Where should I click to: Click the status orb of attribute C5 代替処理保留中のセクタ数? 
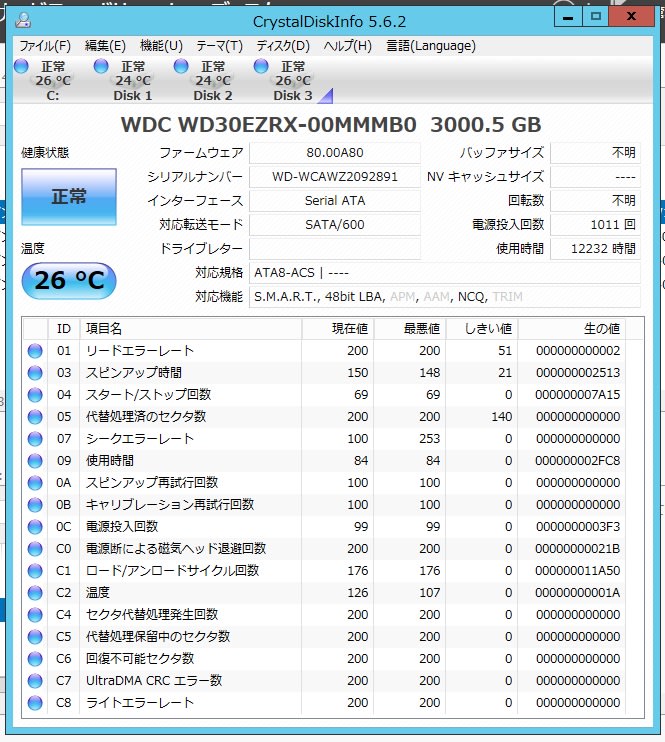[35, 637]
